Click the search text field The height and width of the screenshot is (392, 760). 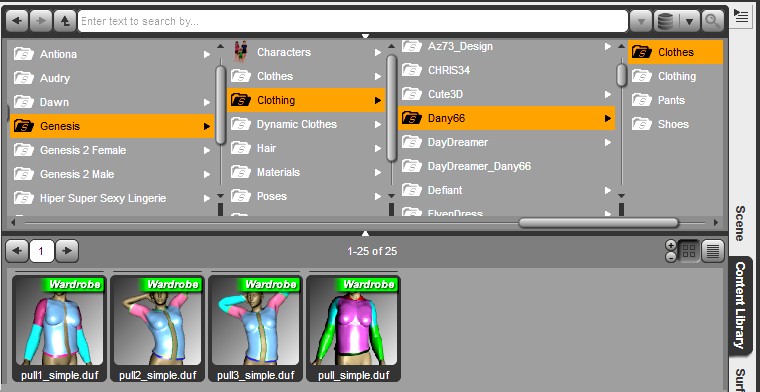(x=353, y=21)
